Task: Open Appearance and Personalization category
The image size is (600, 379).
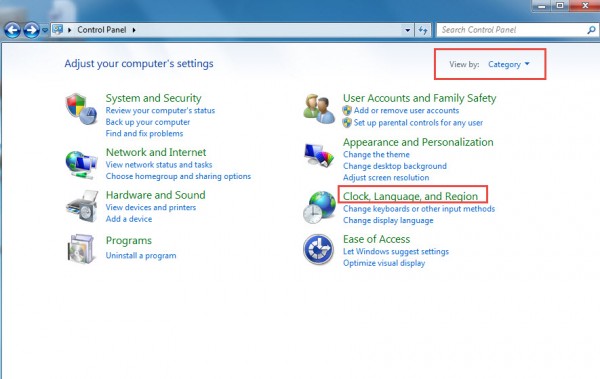Action: 418,142
